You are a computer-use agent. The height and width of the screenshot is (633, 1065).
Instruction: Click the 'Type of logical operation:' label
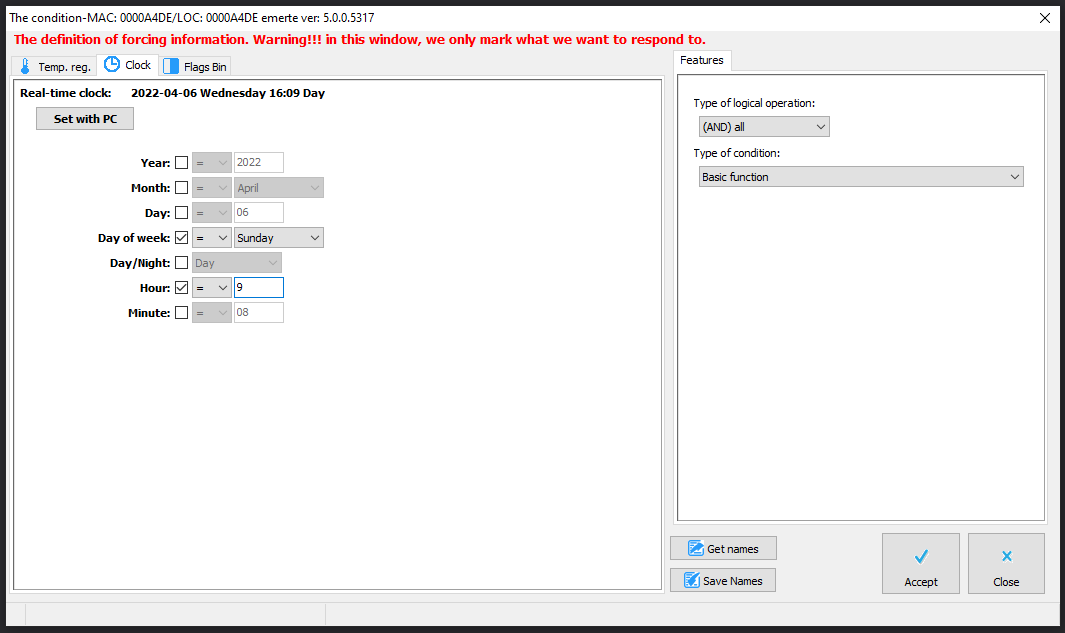point(754,103)
